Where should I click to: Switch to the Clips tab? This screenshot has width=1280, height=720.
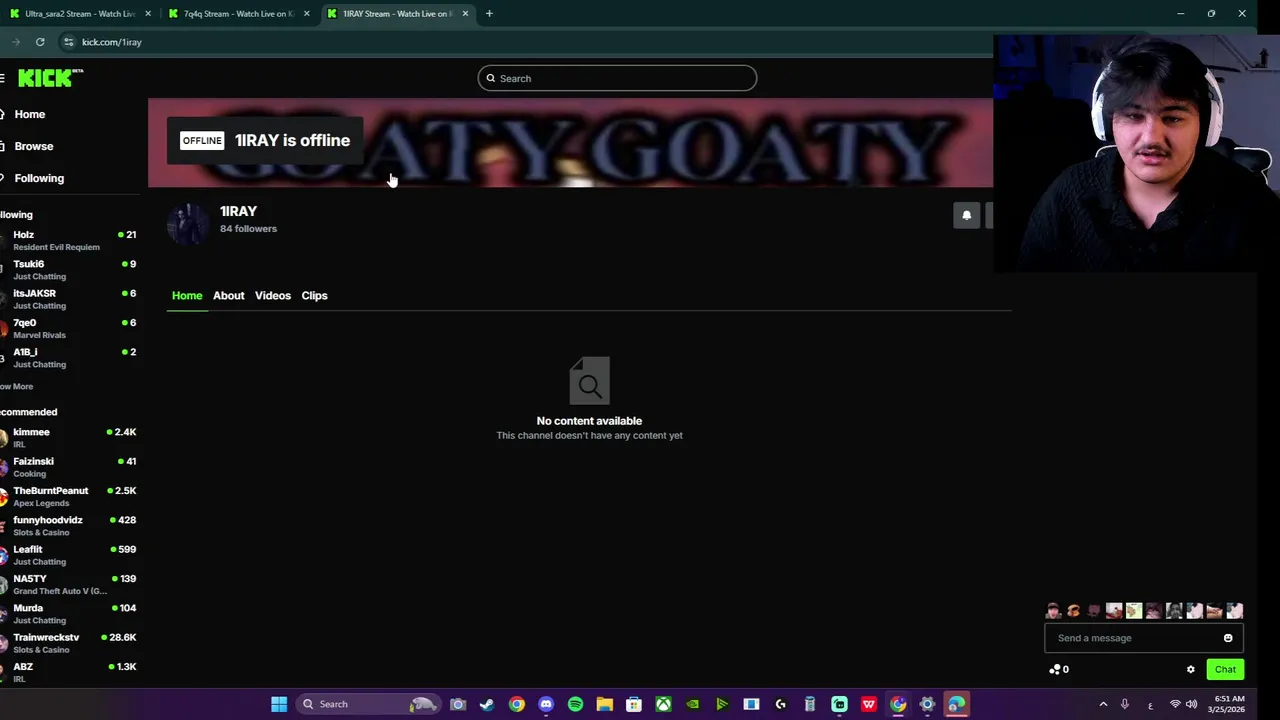click(314, 295)
